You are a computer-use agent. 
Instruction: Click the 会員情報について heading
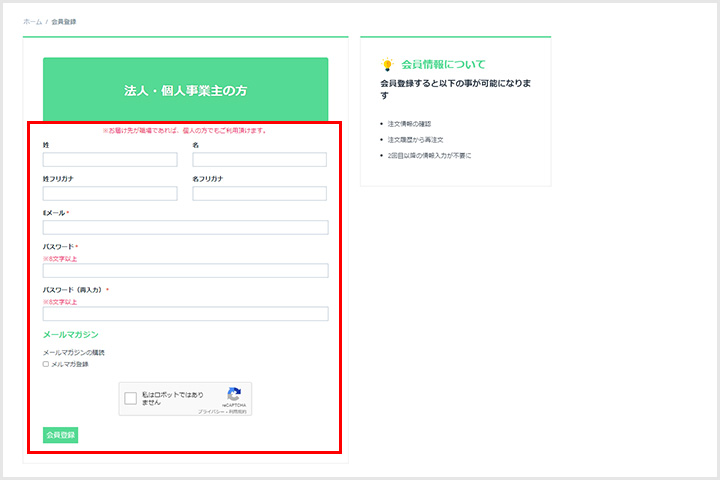443,64
